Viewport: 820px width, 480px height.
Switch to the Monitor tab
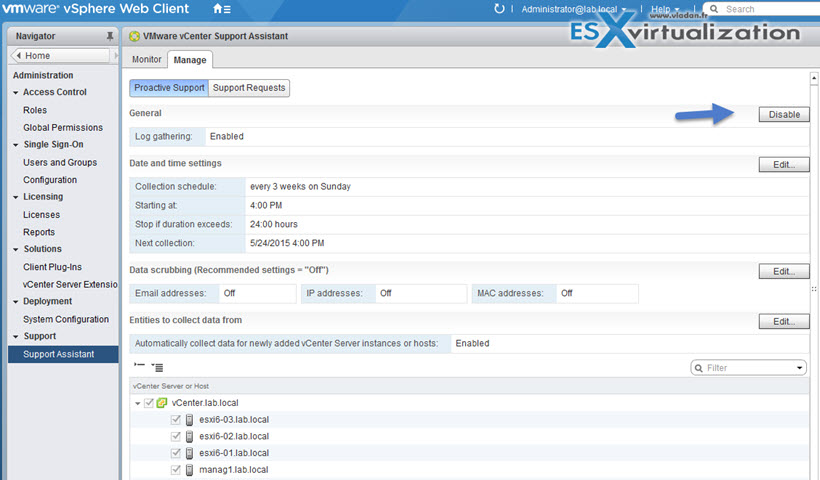coord(146,60)
